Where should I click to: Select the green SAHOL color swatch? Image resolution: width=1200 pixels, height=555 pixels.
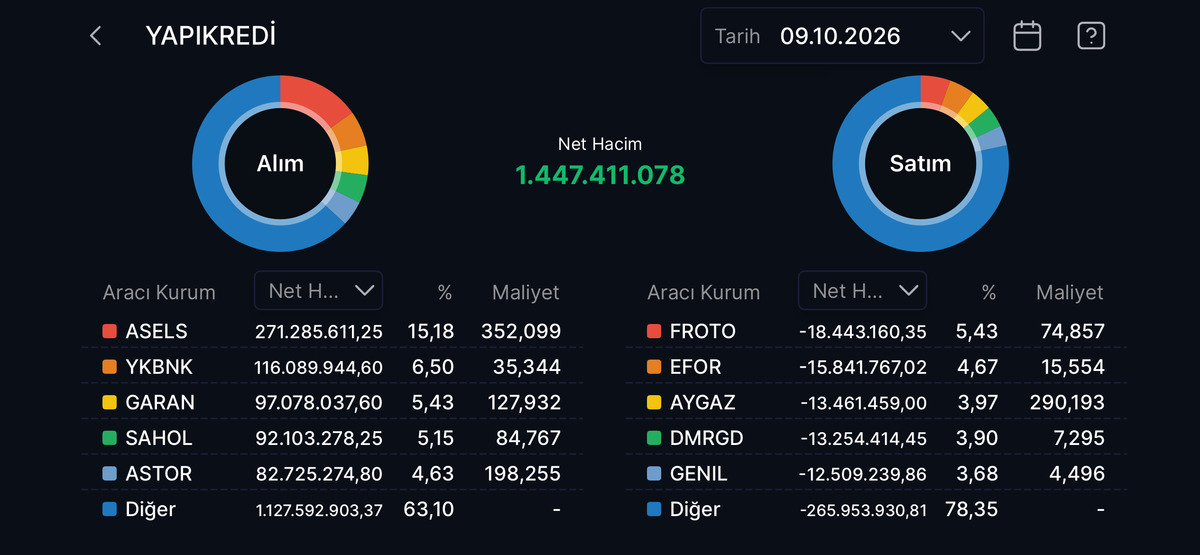[x=110, y=438]
